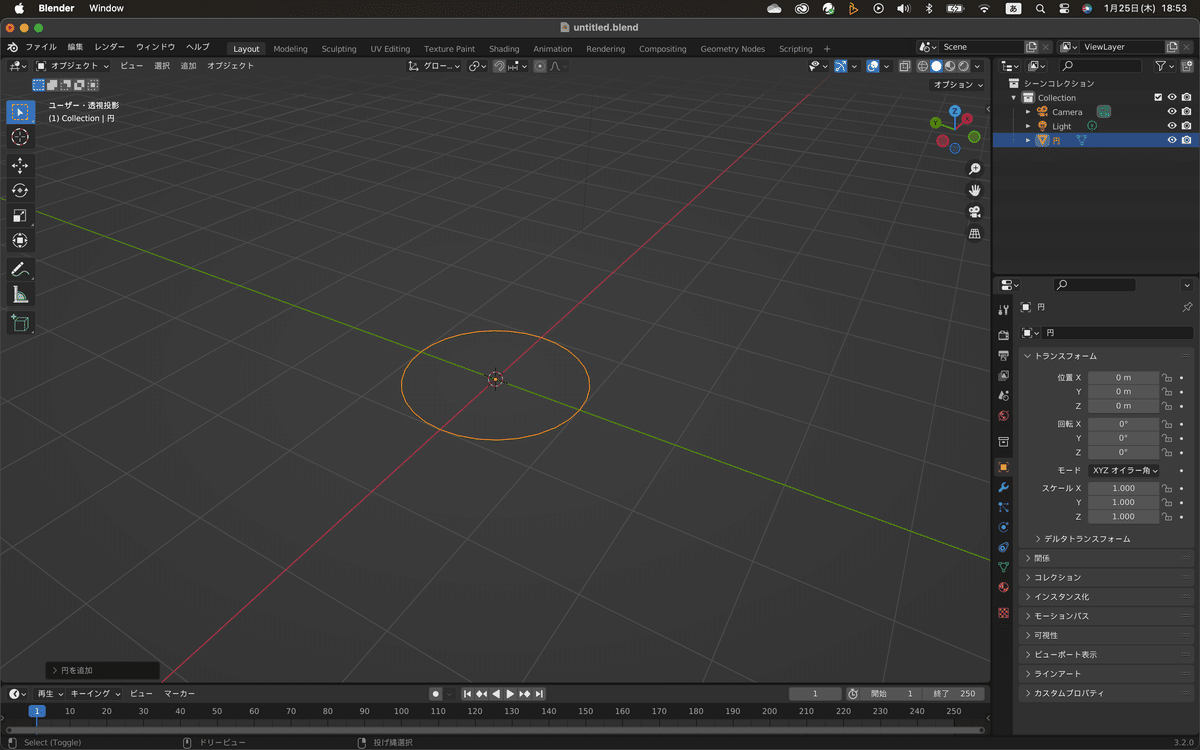The width and height of the screenshot is (1200, 750).
Task: Toggle eye visibility for the 円 object
Action: pyautogui.click(x=1172, y=140)
